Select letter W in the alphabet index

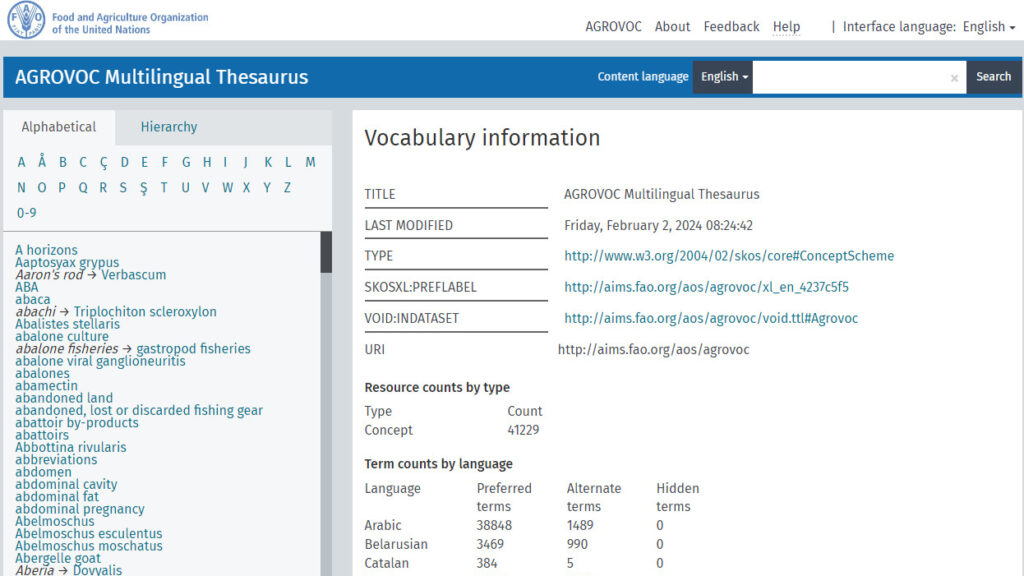(227, 188)
